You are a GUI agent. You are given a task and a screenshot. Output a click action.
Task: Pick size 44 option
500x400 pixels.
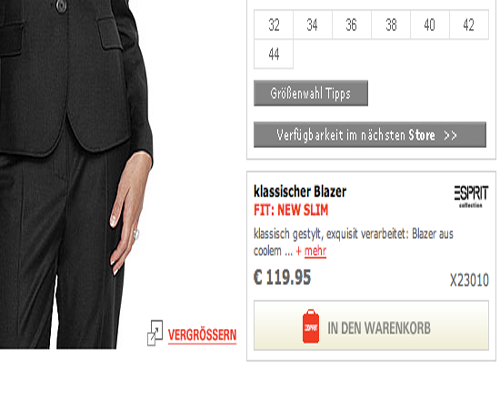274,54
